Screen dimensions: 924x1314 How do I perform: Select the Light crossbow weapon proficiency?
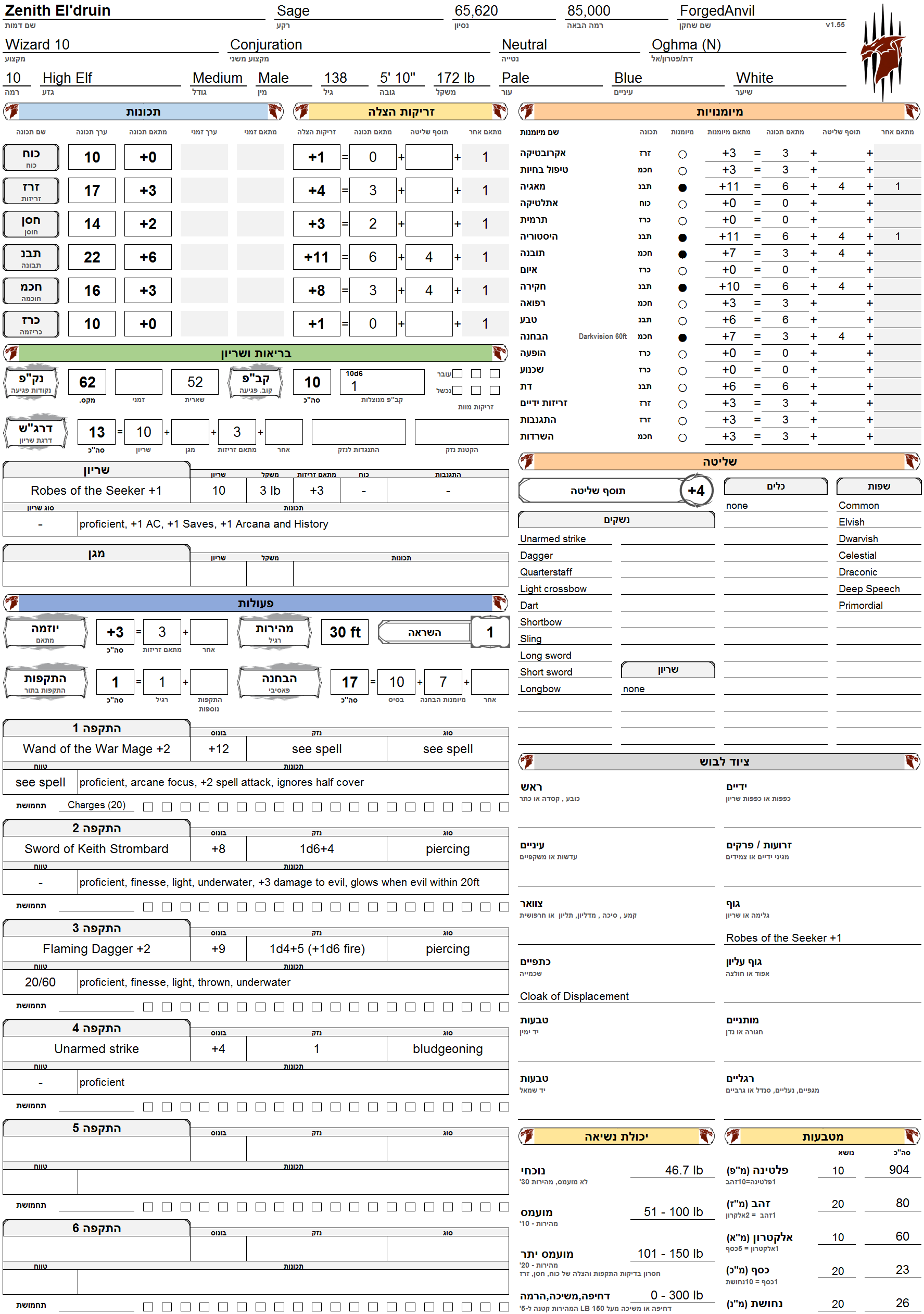coord(565,589)
